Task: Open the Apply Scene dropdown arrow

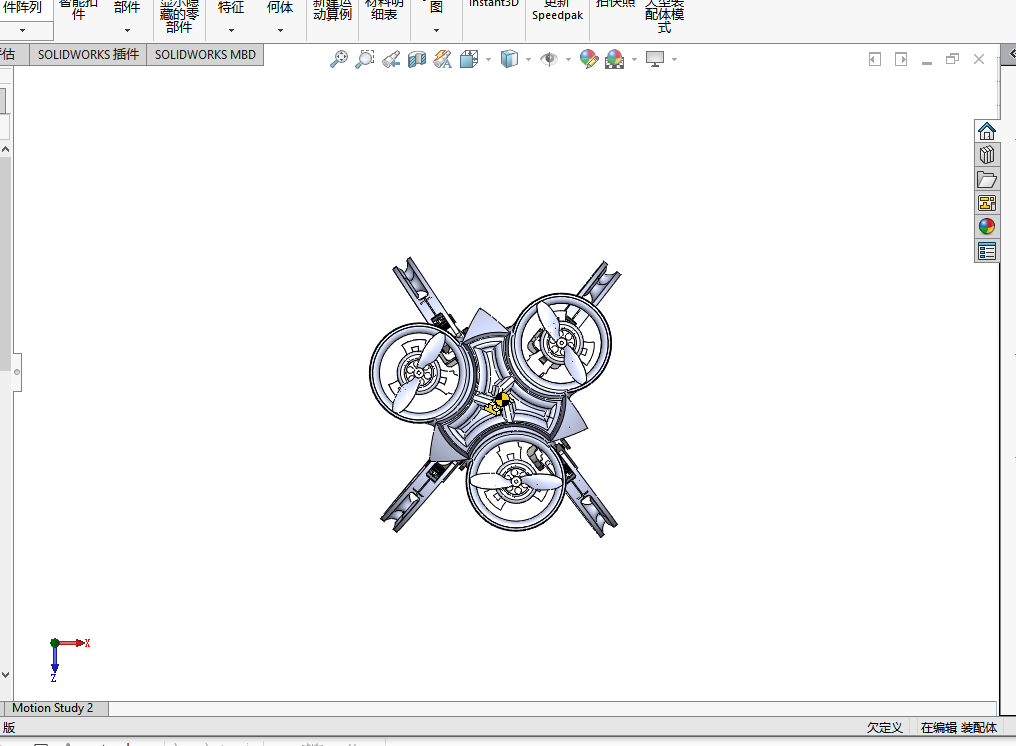Action: (x=634, y=60)
